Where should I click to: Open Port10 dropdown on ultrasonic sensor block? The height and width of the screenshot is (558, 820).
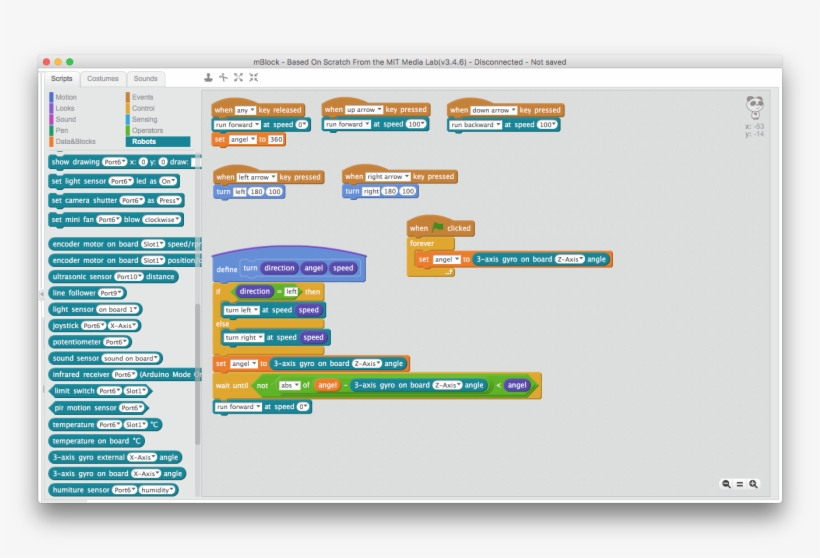coord(128,276)
